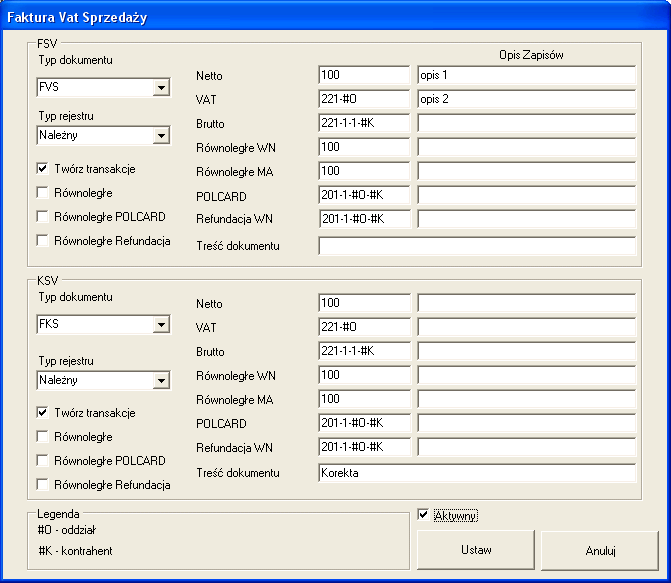Click FSV VAT account field 221-#O
This screenshot has width=671, height=583.
click(x=364, y=99)
